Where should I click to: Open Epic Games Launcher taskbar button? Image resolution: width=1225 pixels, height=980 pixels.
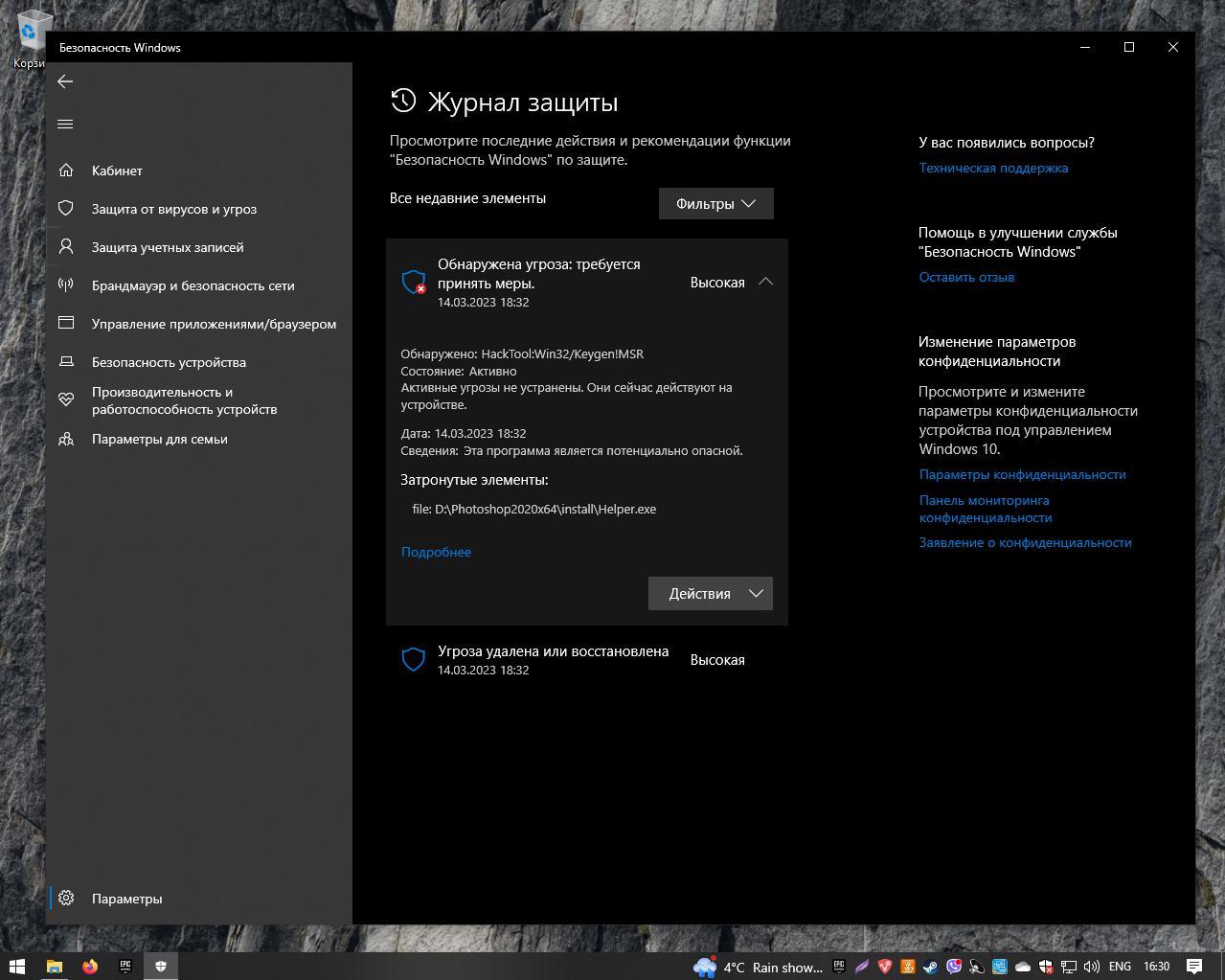[125, 966]
